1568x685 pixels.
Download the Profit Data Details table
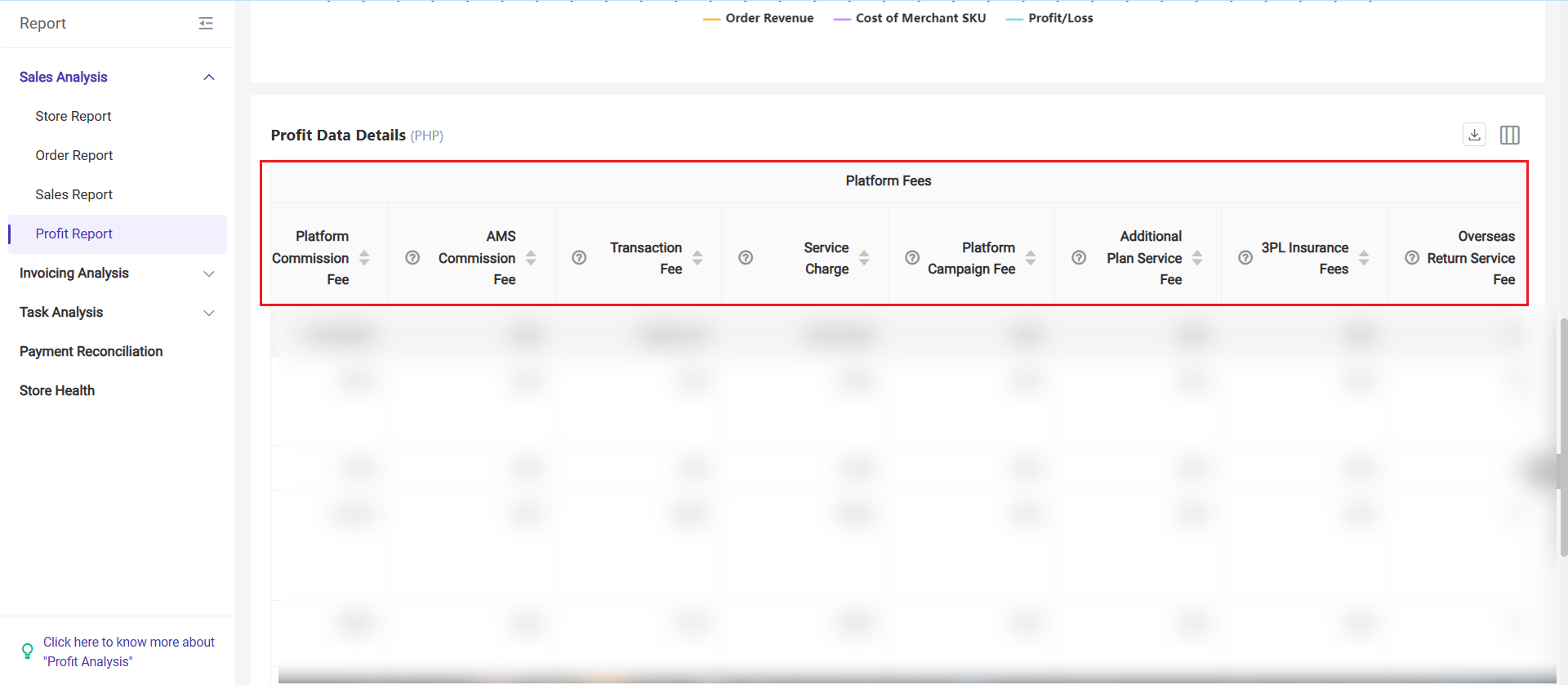[x=1474, y=135]
